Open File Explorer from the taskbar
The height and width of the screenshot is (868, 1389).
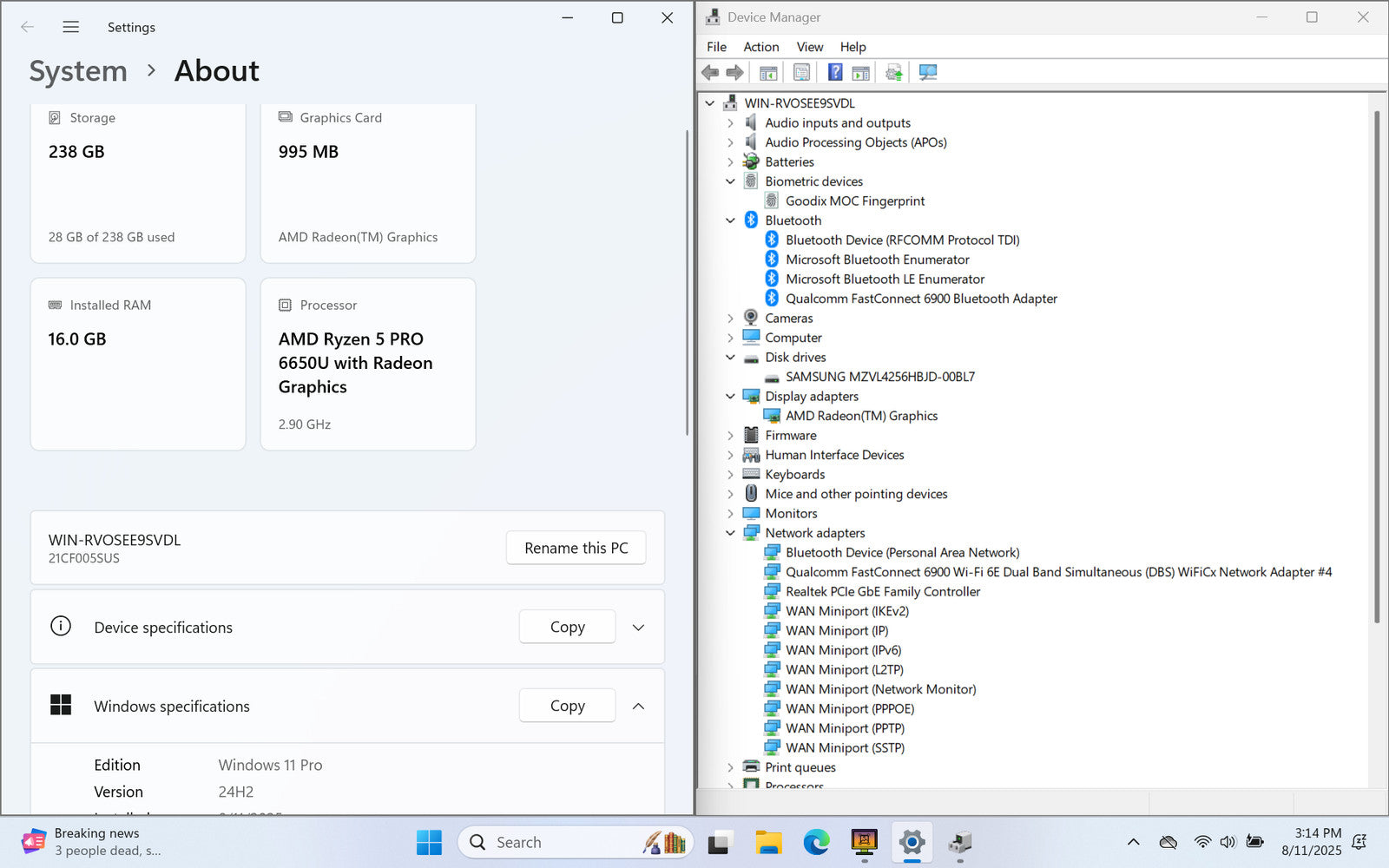tap(768, 842)
